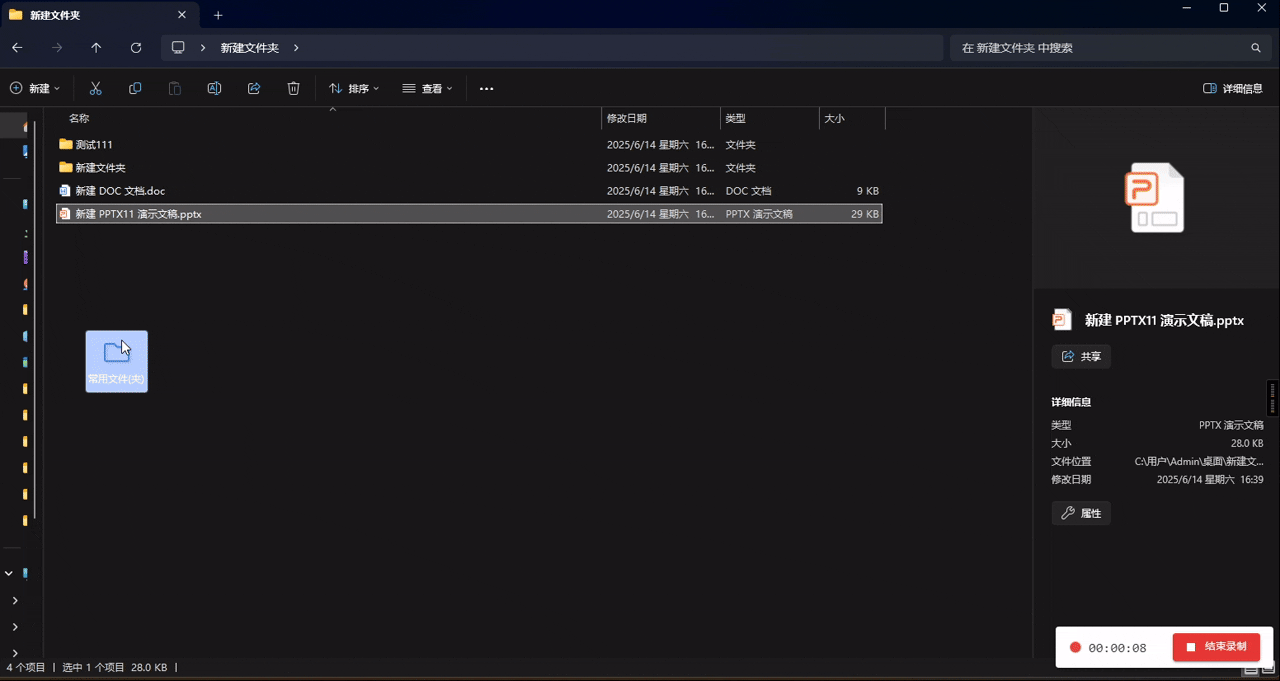Click the 结束录制 stop recording button
1280x681 pixels.
1216,647
